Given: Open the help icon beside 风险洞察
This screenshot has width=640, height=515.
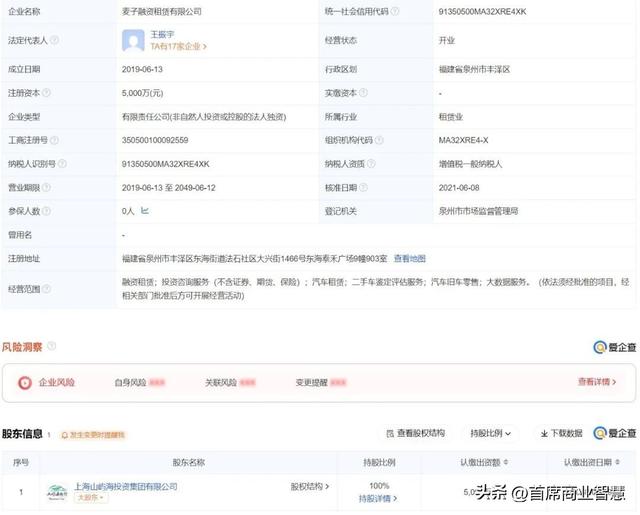Looking at the screenshot, I should point(51,346).
